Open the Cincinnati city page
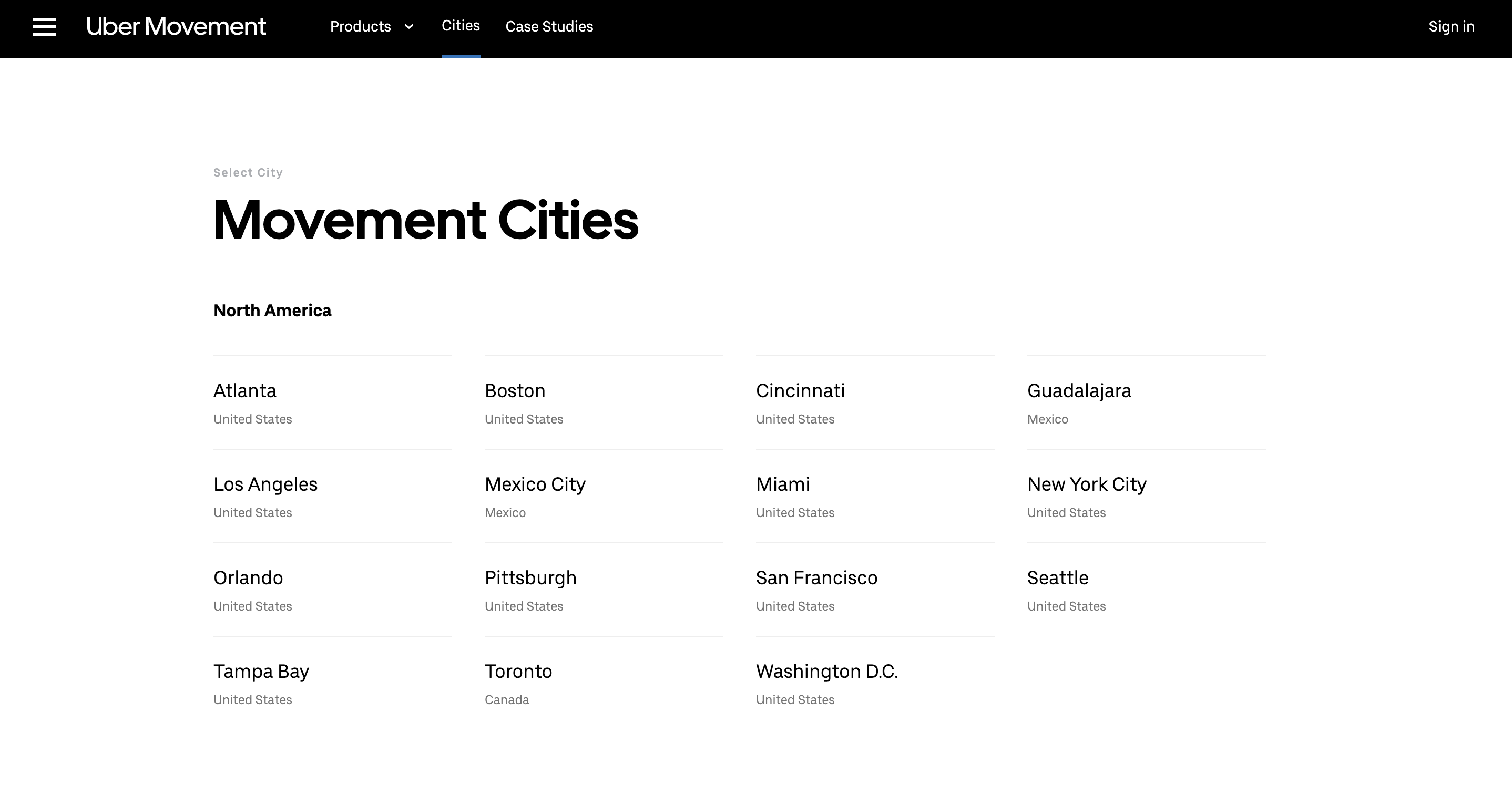The width and height of the screenshot is (1512, 785). coord(800,391)
